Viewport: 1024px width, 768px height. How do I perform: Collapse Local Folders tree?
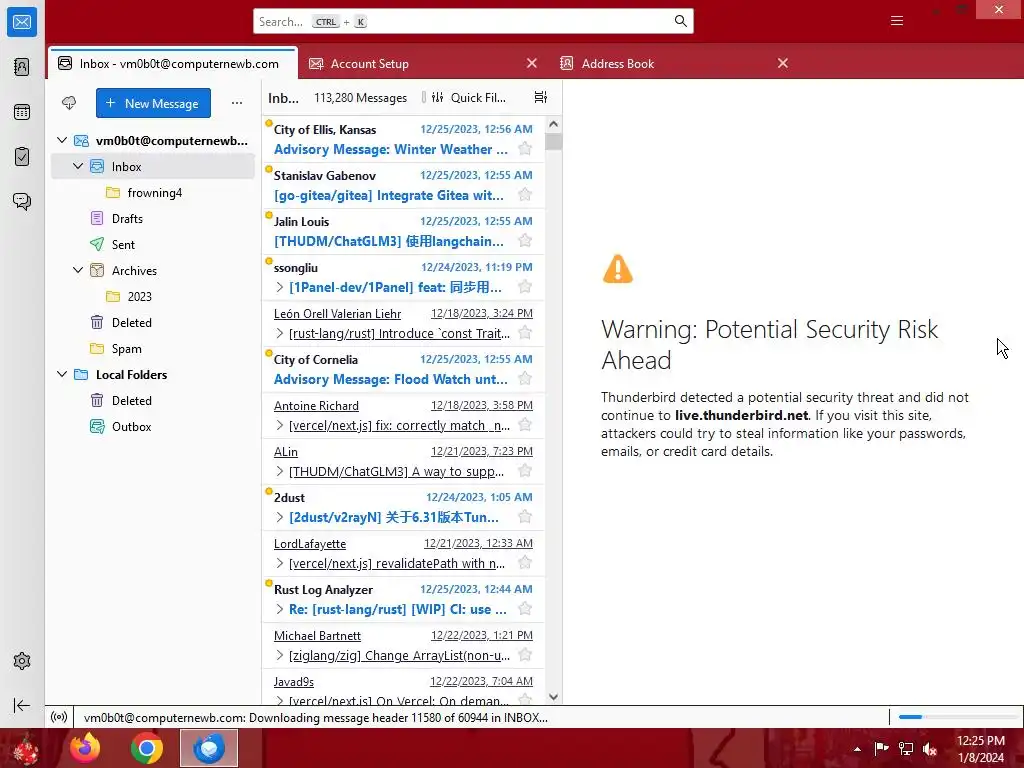pos(62,374)
